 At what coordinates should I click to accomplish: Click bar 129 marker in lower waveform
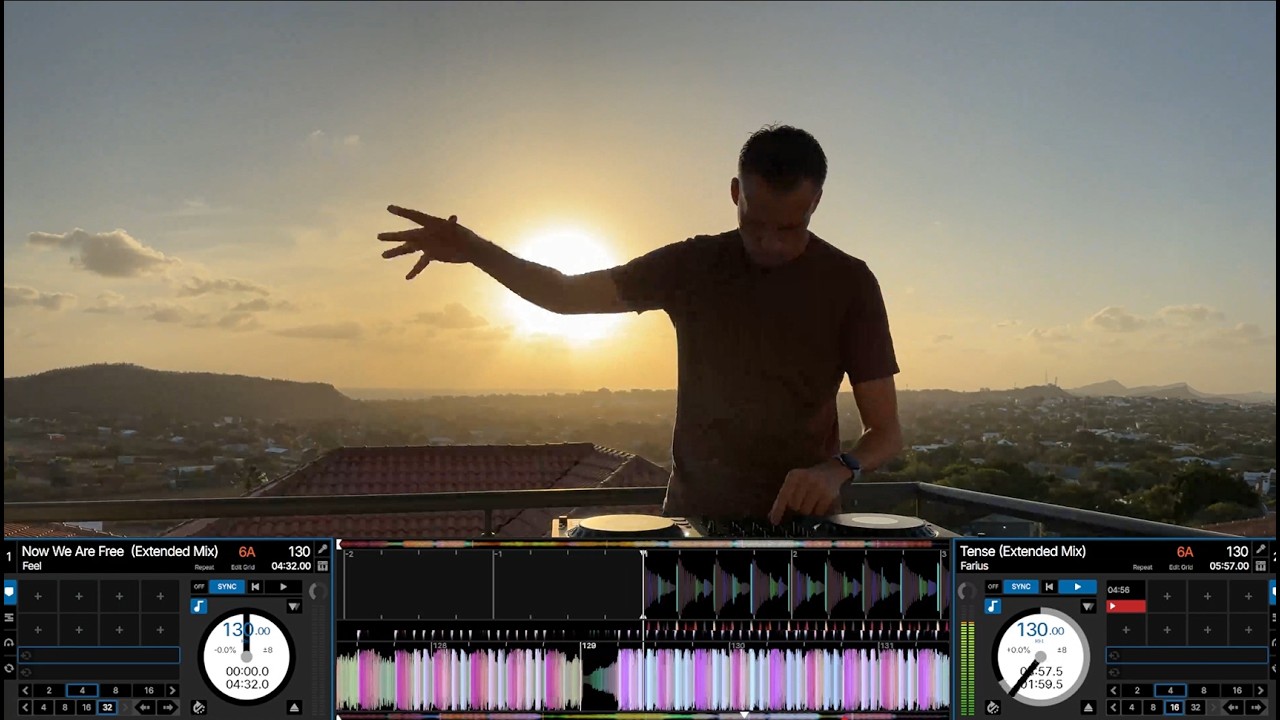(589, 646)
